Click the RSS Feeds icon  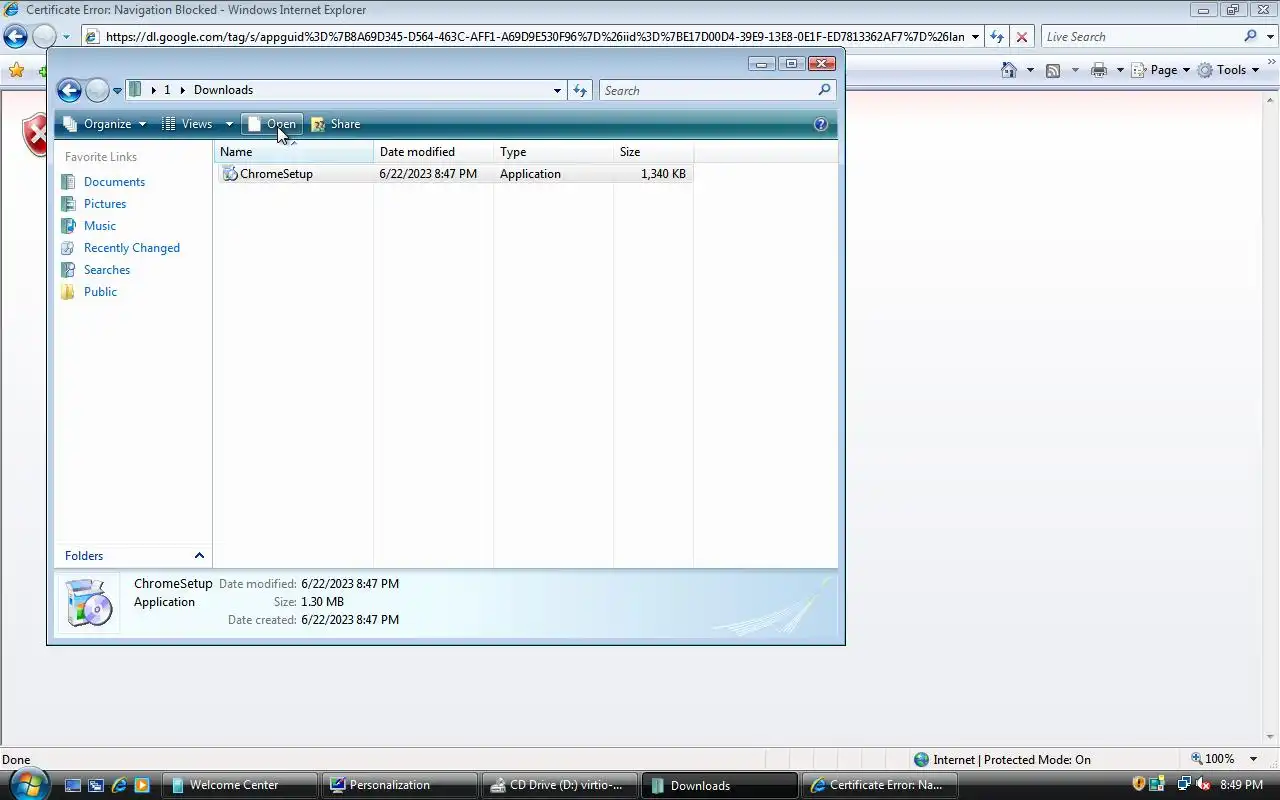(x=1053, y=70)
